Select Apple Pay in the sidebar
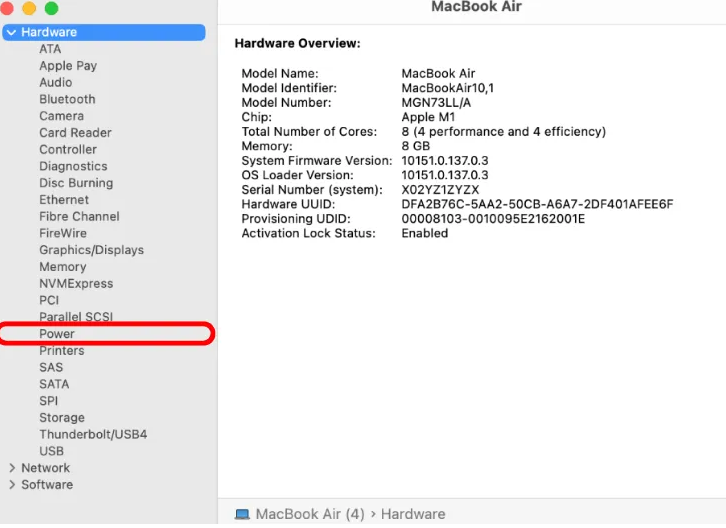 [68, 66]
